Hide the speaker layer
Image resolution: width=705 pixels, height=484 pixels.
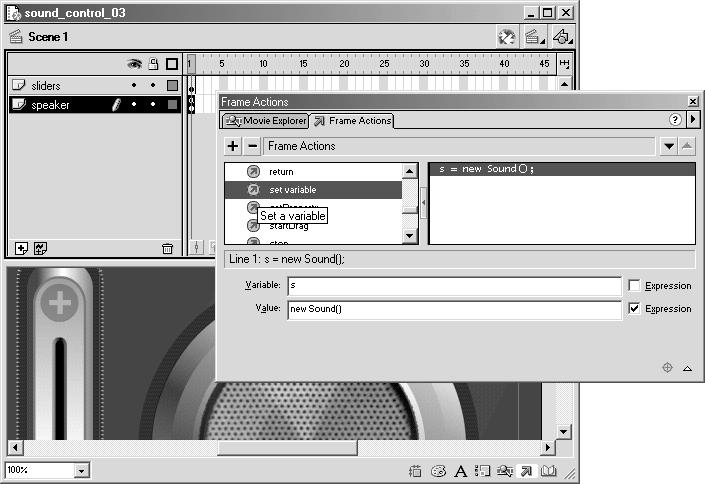[x=134, y=104]
